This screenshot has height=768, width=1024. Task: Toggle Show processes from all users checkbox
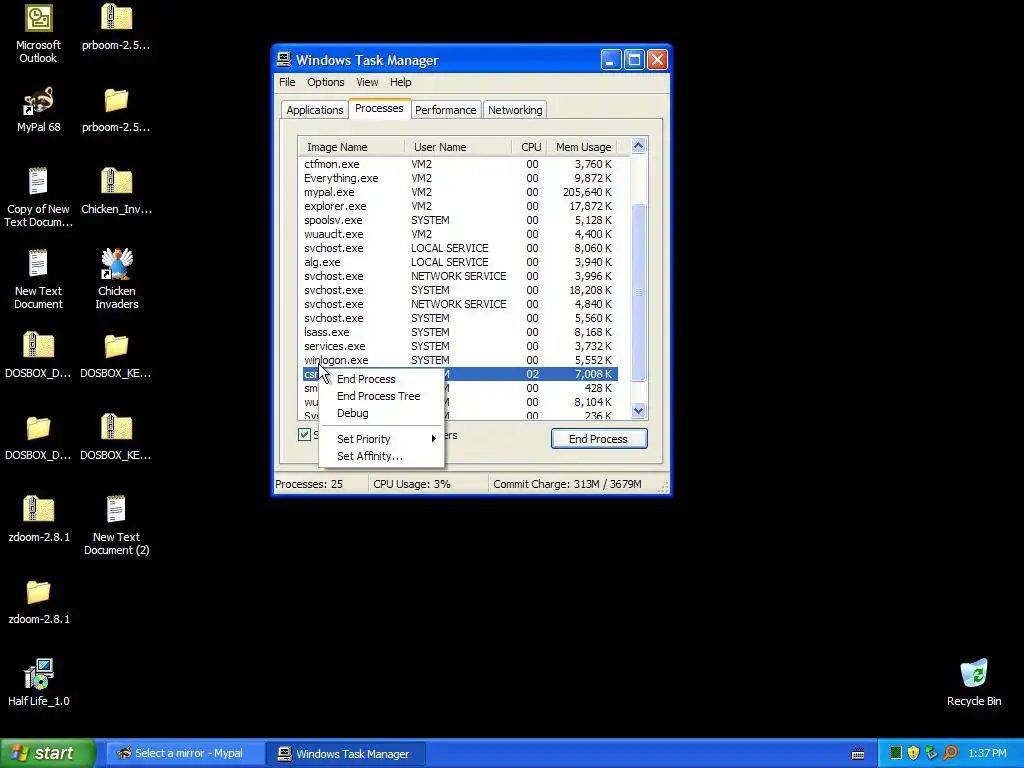(x=304, y=434)
